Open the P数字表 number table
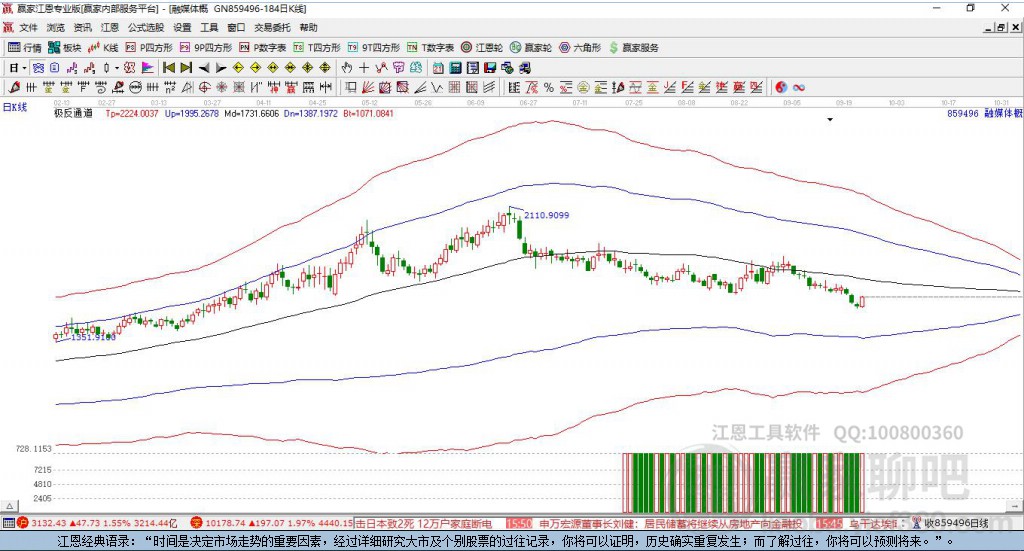The width and height of the screenshot is (1024, 551). click(263, 48)
